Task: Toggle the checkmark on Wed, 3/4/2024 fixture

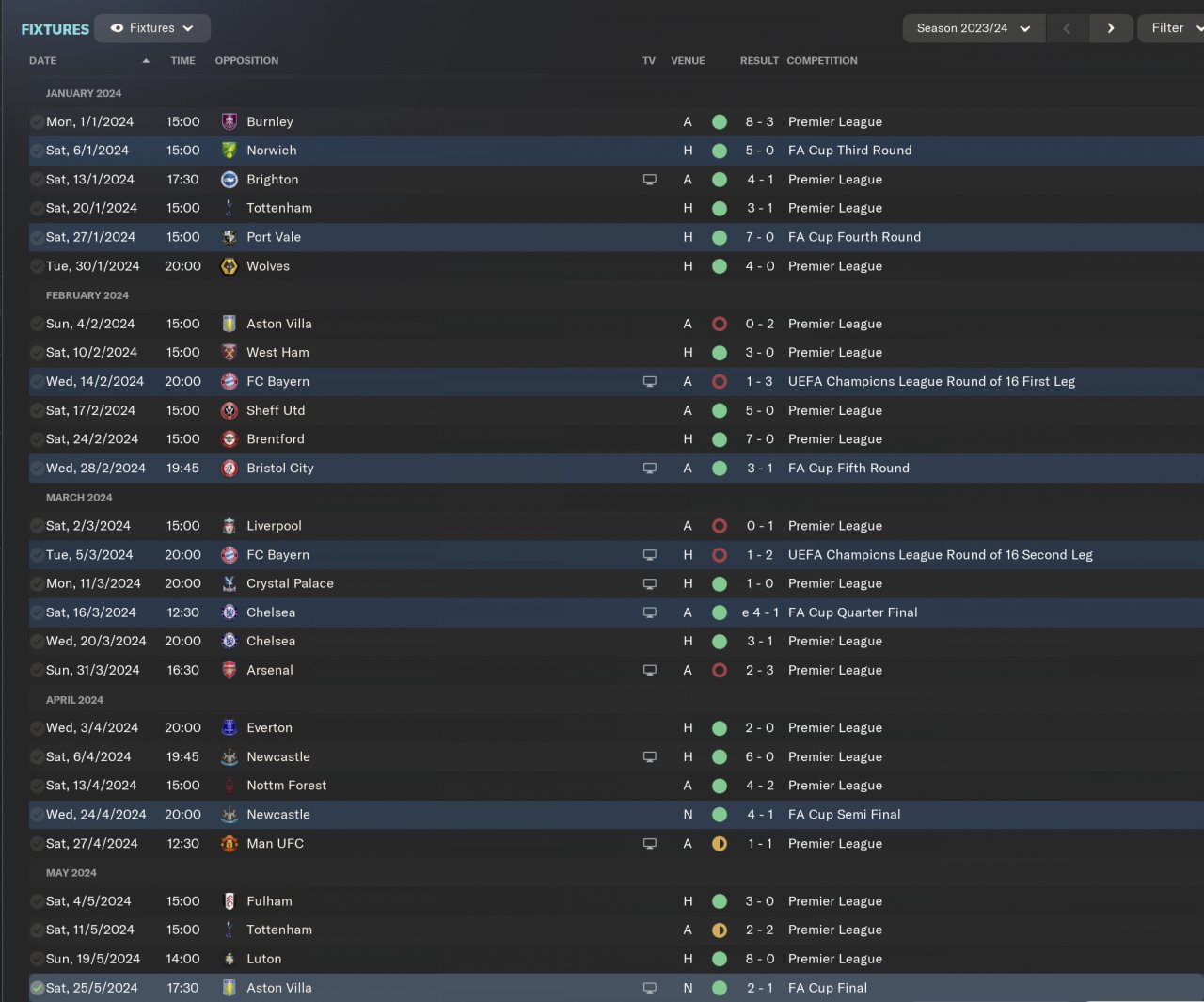Action: coord(37,728)
